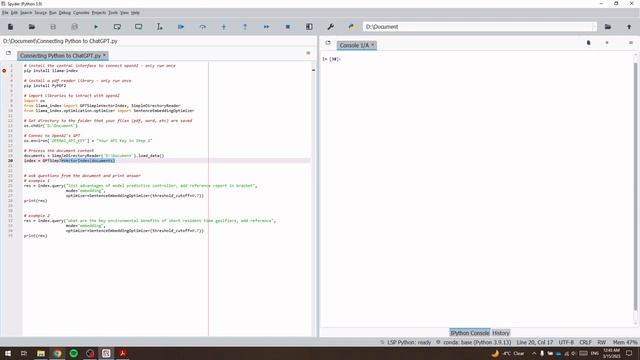Run current cell
This screenshot has width=640, height=360.
(117, 27)
